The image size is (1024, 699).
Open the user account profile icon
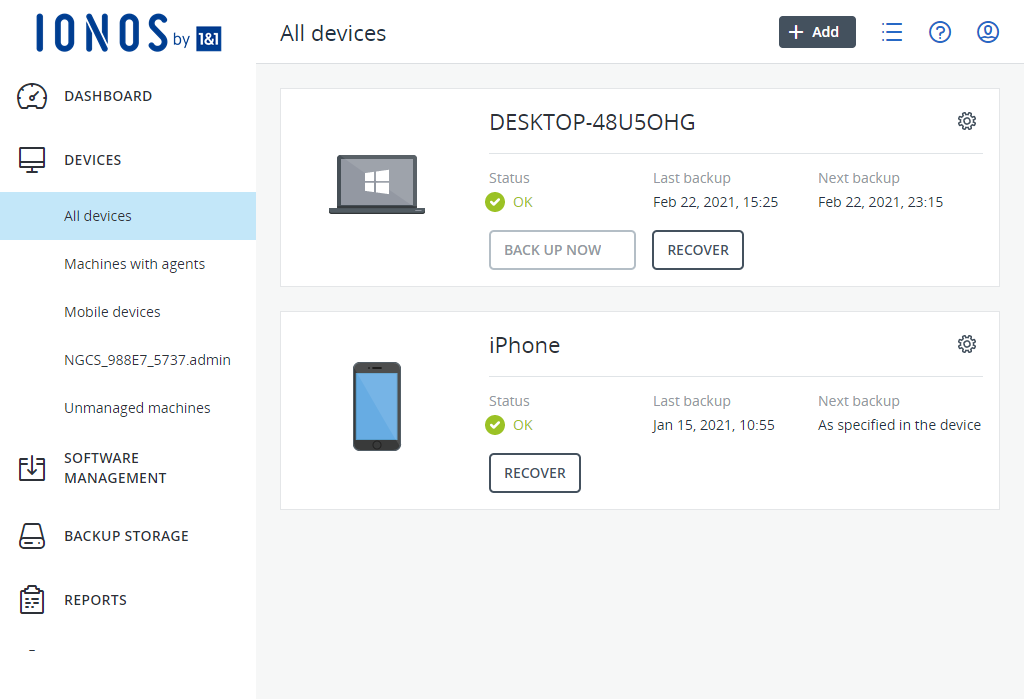[988, 32]
